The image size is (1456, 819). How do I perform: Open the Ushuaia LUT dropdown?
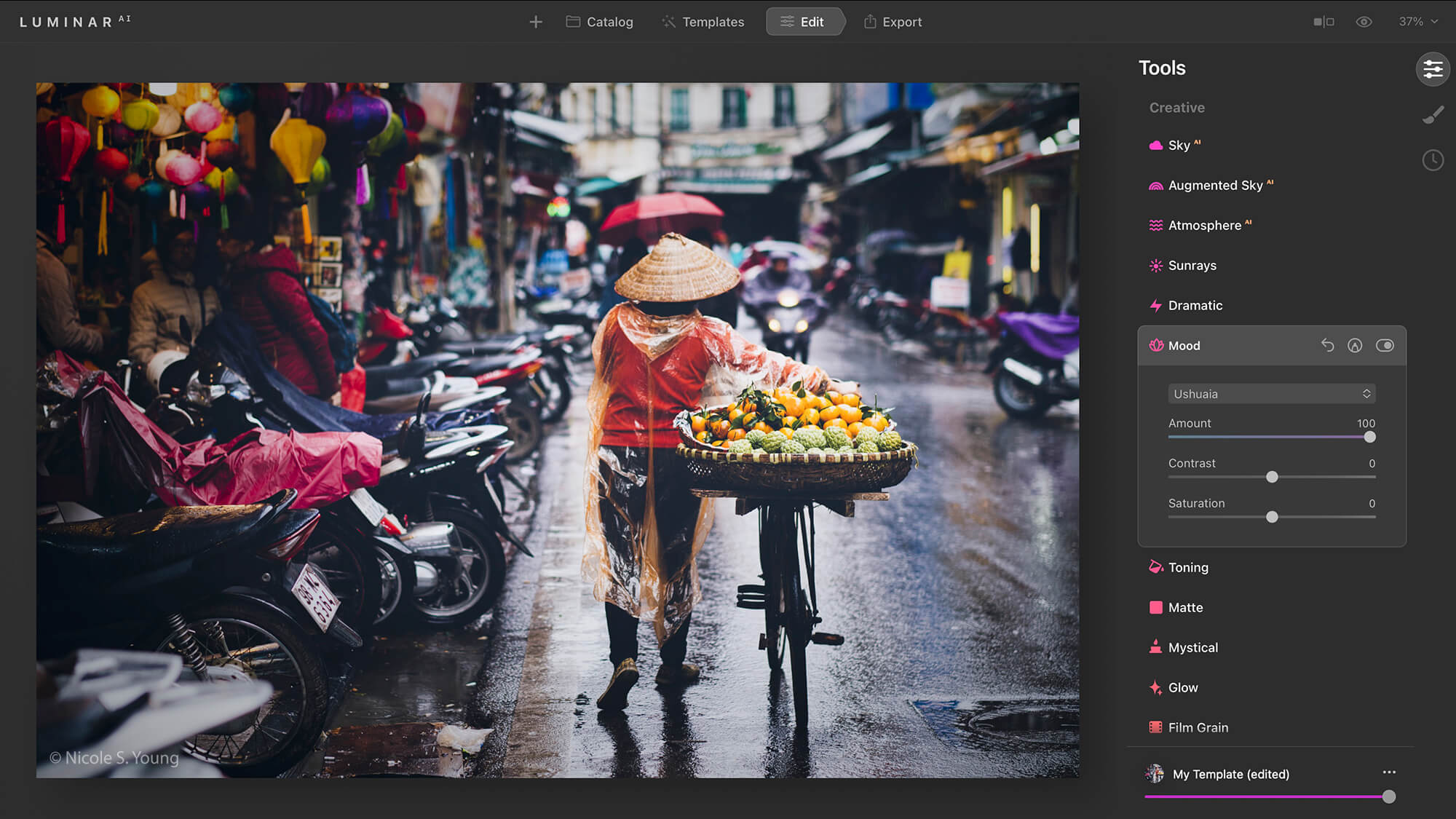tap(1271, 394)
